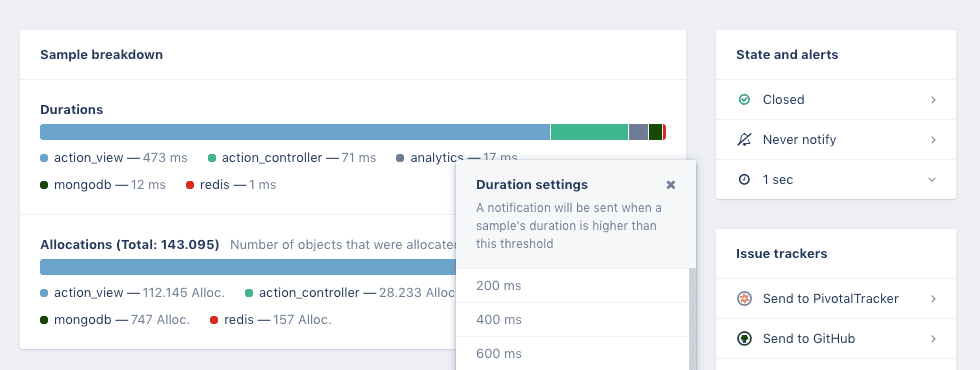
Task: Click the green action_controller segment in Durations bar
Action: 589,132
